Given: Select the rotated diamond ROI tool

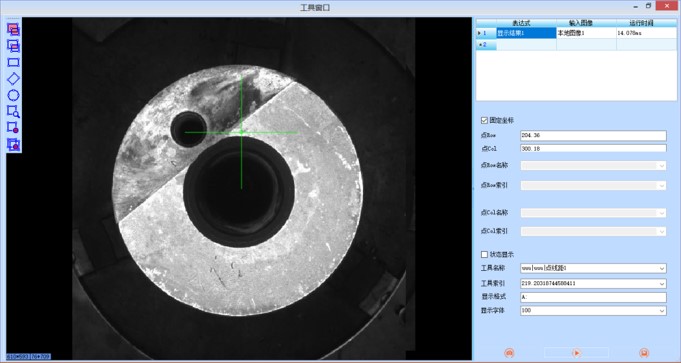Looking at the screenshot, I should click(13, 79).
